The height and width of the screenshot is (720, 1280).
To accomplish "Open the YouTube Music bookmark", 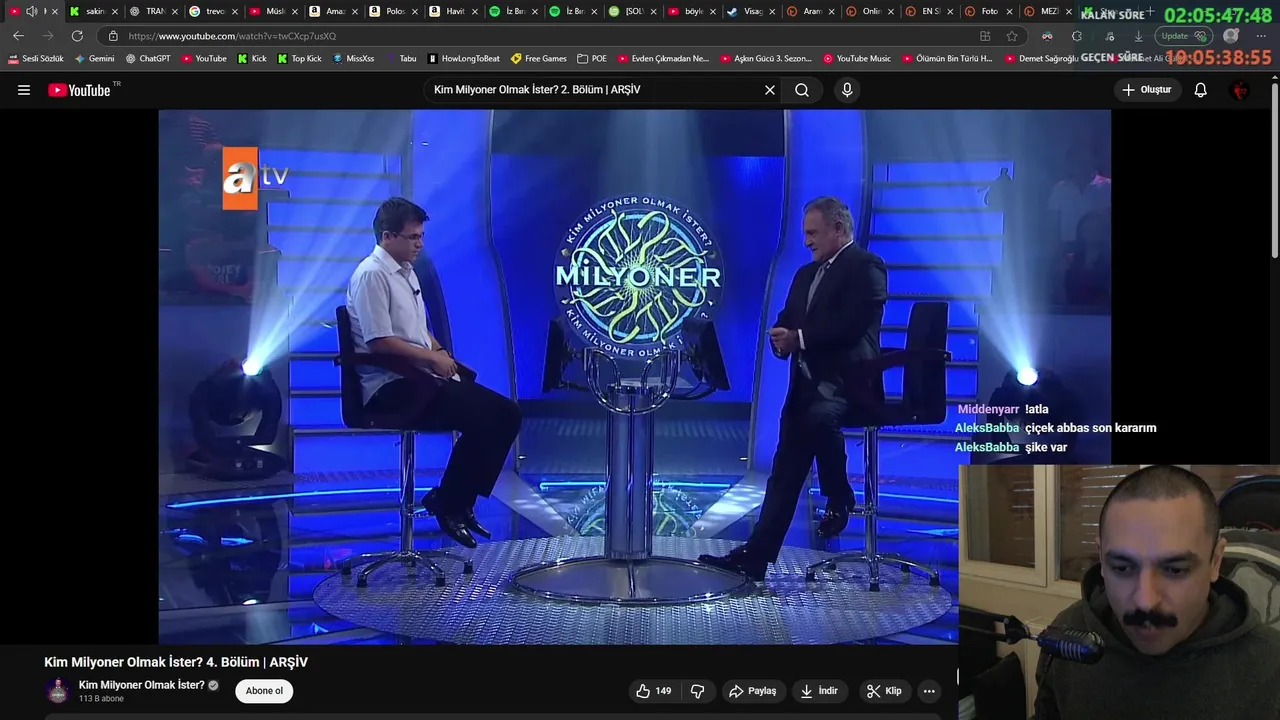I will click(x=857, y=59).
